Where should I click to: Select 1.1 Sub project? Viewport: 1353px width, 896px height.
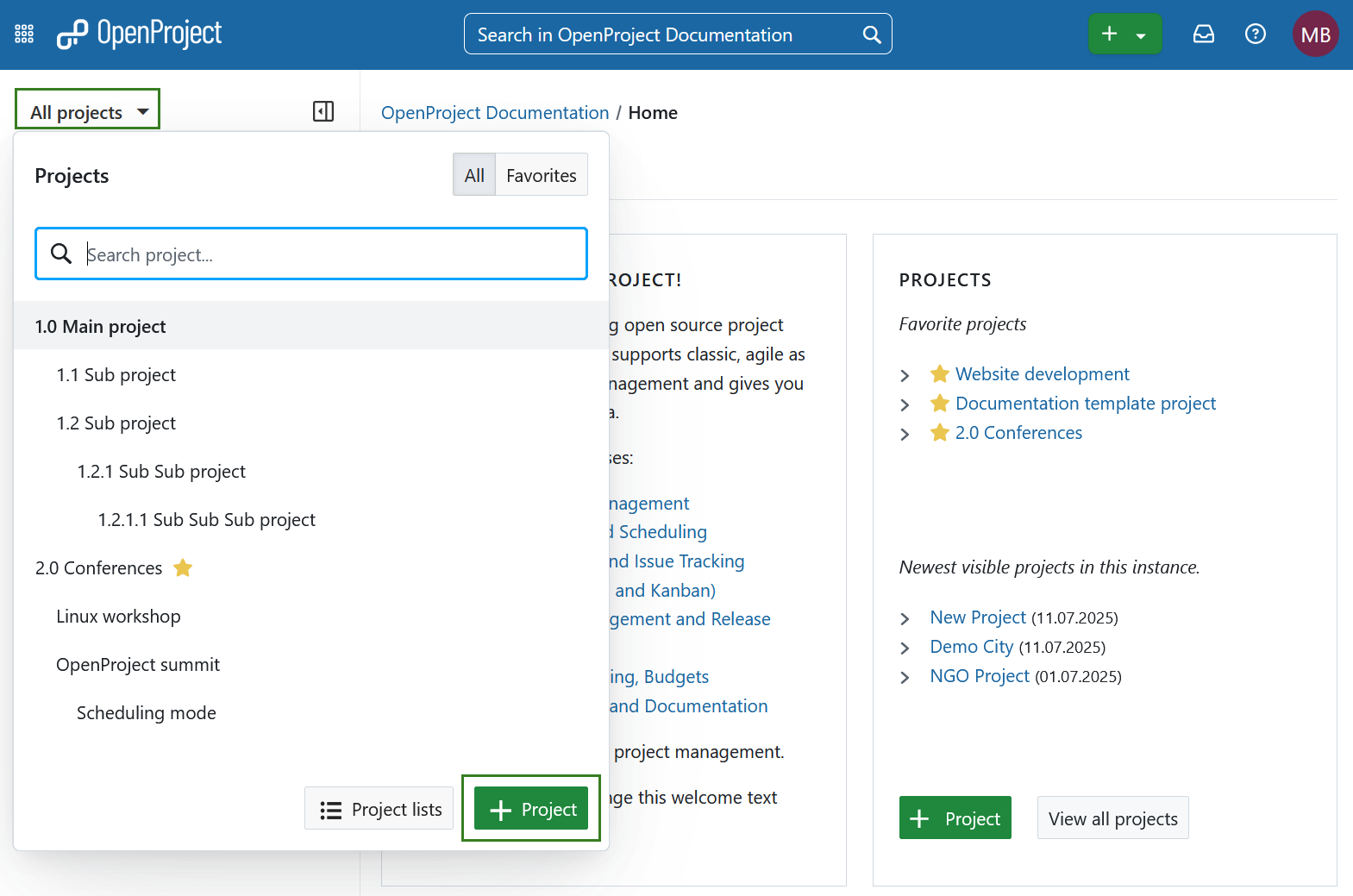(x=311, y=374)
